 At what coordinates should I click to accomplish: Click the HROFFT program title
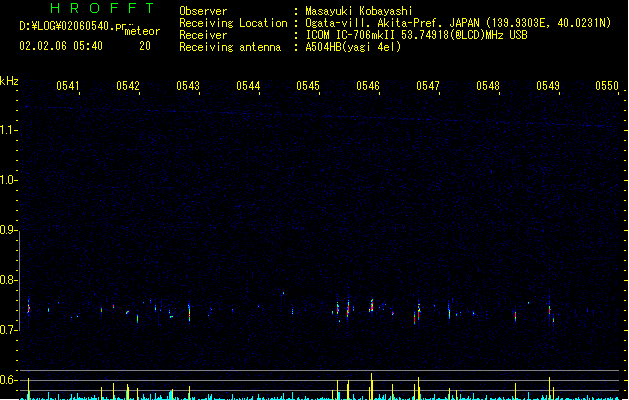[x=102, y=8]
